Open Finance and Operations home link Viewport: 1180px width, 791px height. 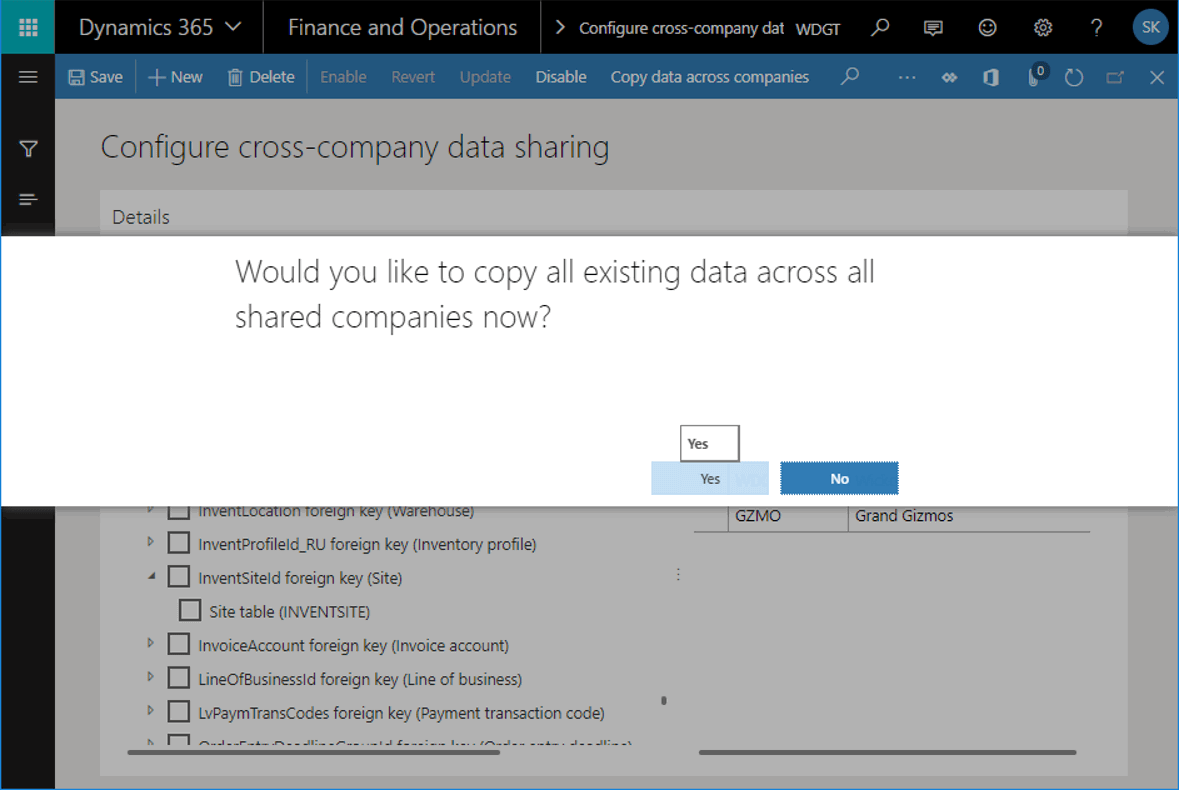(x=403, y=28)
